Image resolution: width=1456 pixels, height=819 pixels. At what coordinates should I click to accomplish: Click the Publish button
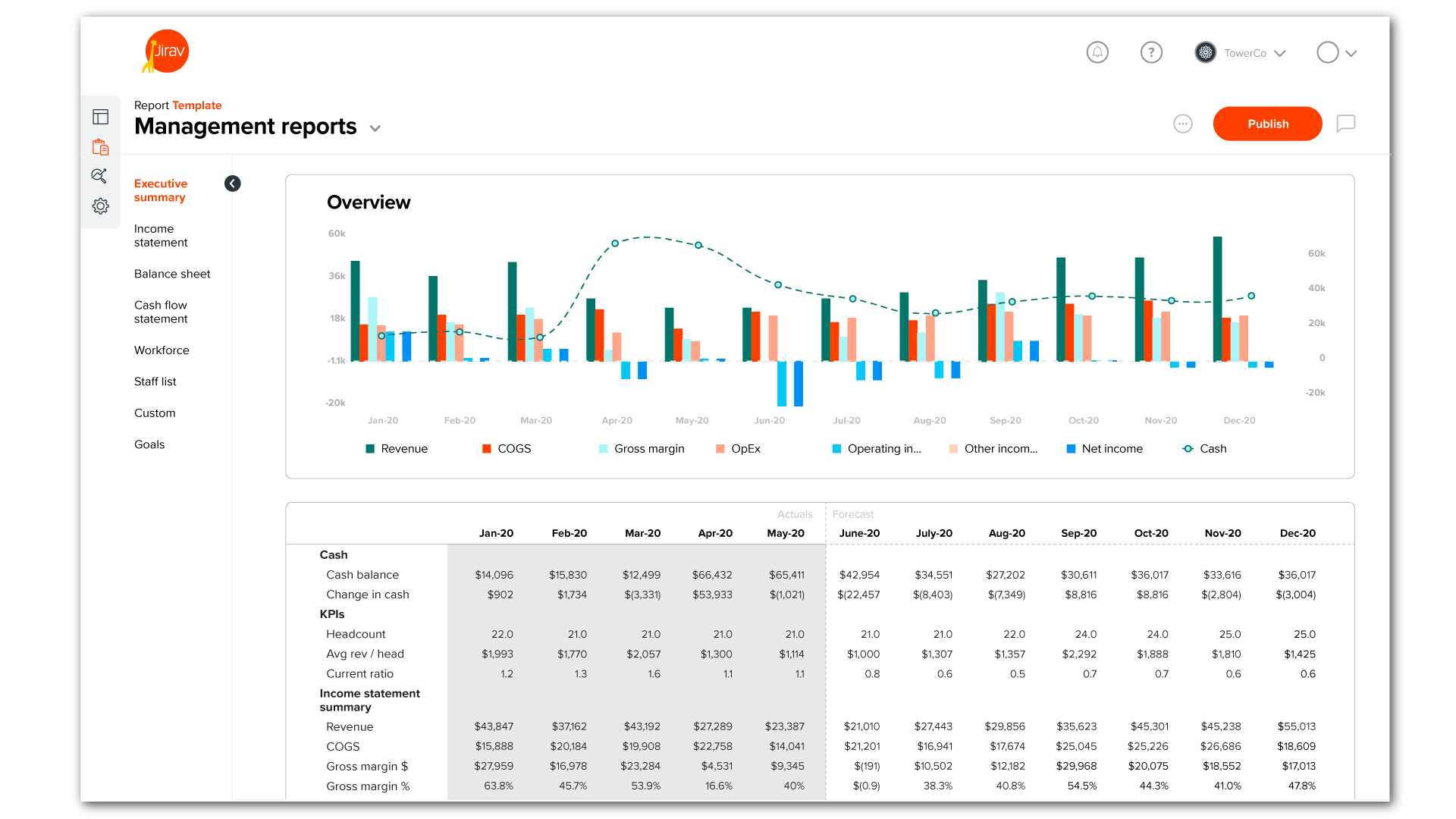[1267, 124]
